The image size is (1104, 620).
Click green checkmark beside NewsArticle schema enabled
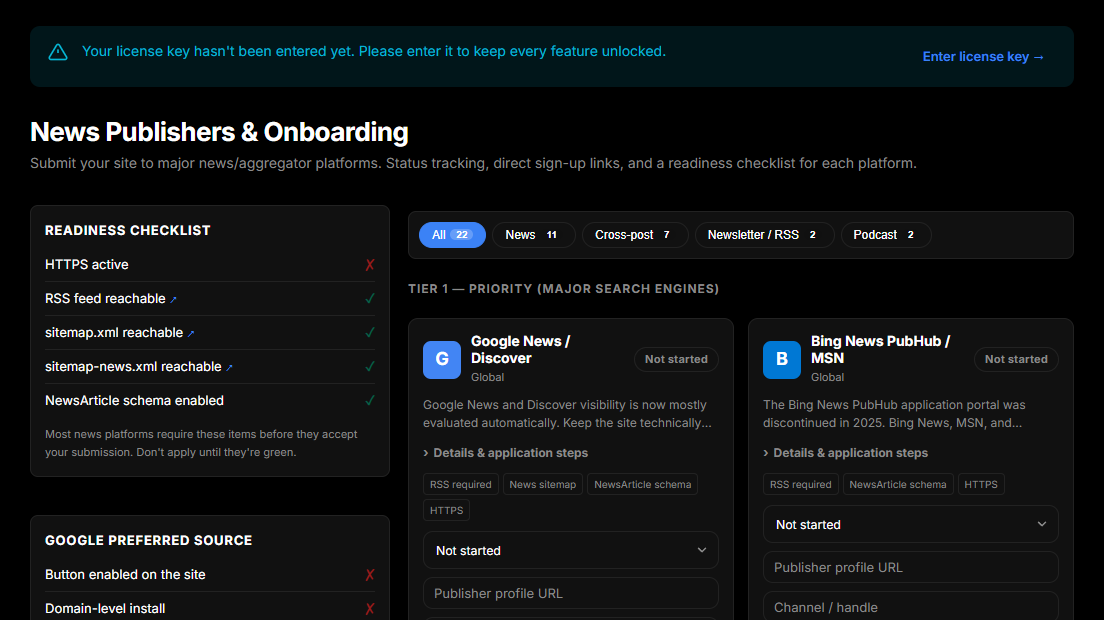(370, 400)
